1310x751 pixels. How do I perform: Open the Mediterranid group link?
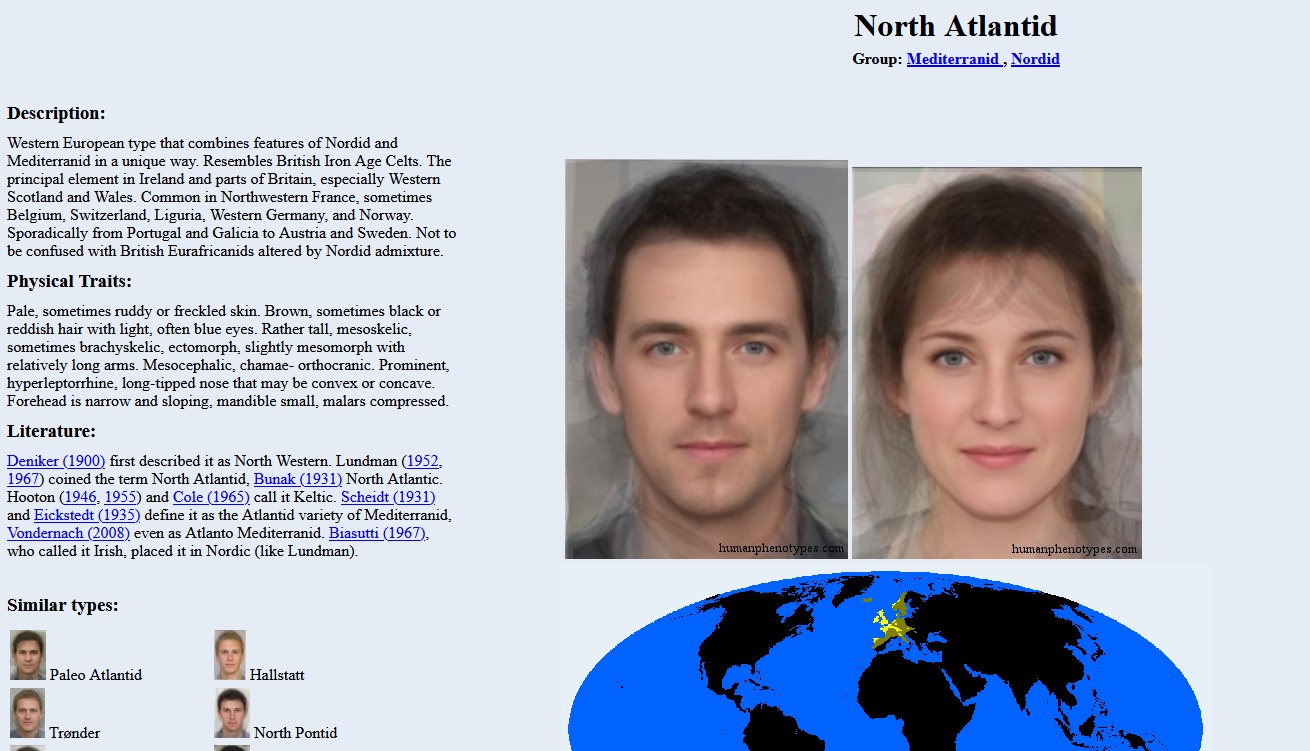tap(953, 59)
